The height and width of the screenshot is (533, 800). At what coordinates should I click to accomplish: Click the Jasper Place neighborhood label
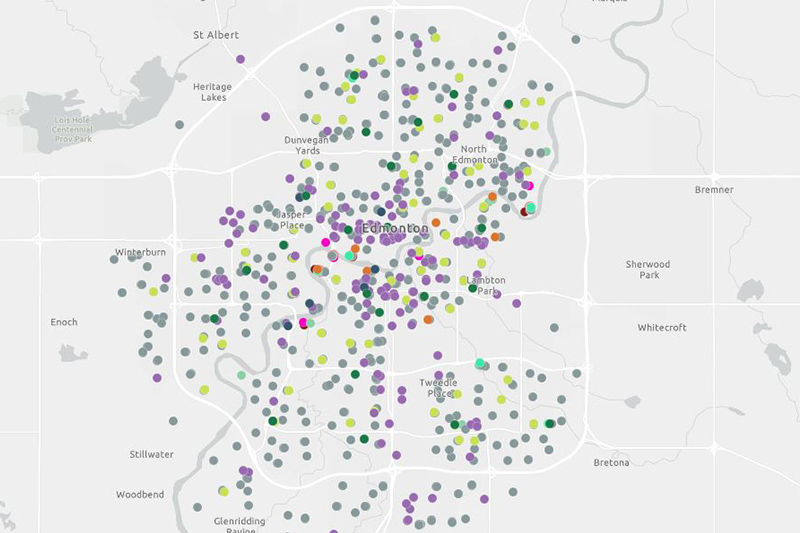tap(291, 219)
